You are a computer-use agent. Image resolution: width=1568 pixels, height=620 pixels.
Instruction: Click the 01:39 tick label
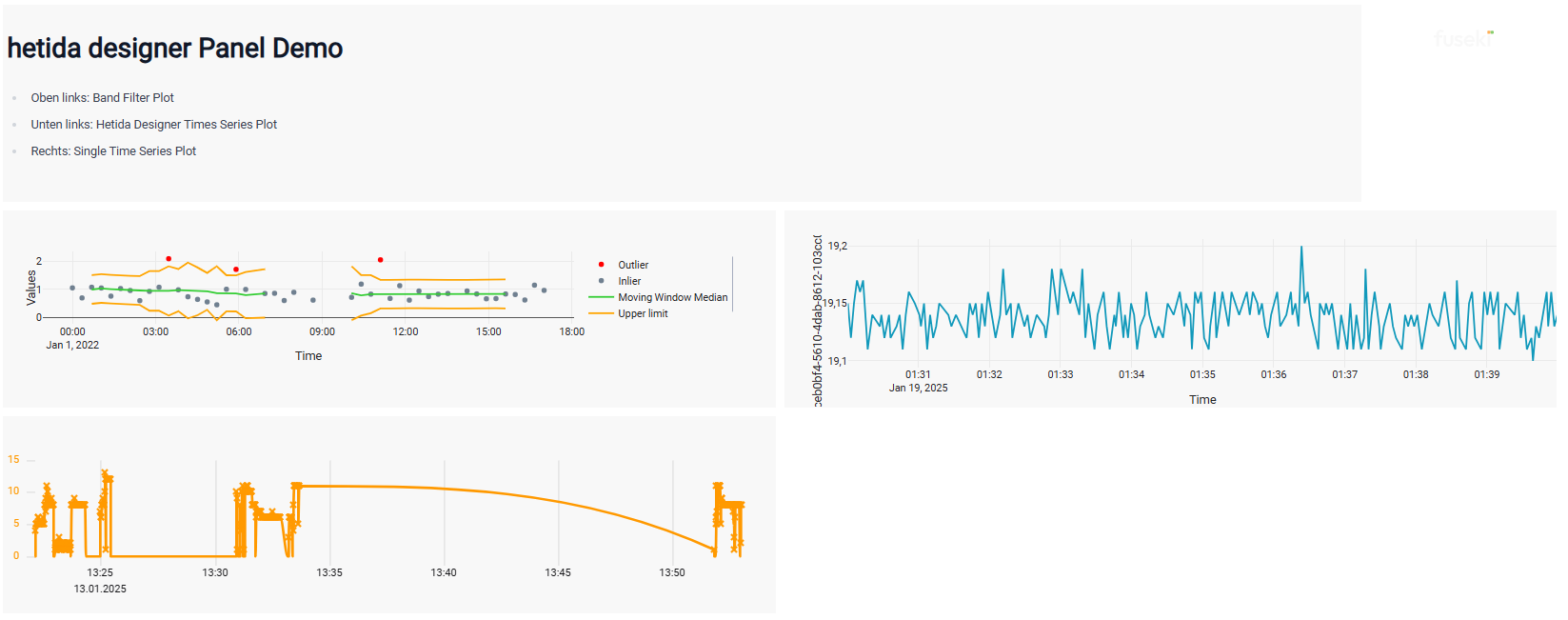tap(1487, 375)
